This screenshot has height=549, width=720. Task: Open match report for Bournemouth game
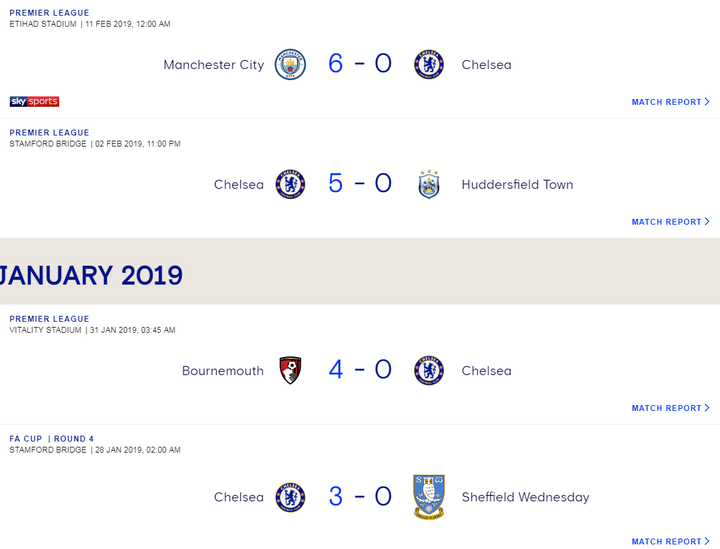coord(670,408)
